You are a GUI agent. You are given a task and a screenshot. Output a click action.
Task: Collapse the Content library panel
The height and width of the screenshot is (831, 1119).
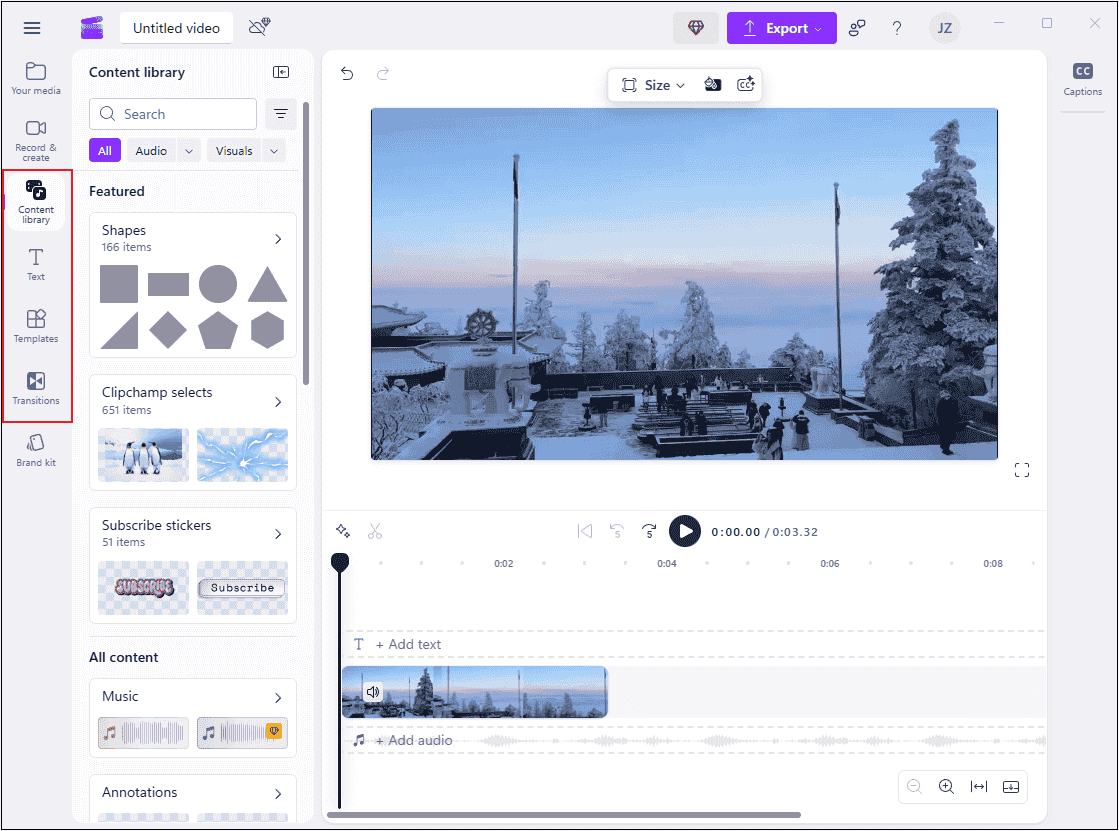pos(280,72)
